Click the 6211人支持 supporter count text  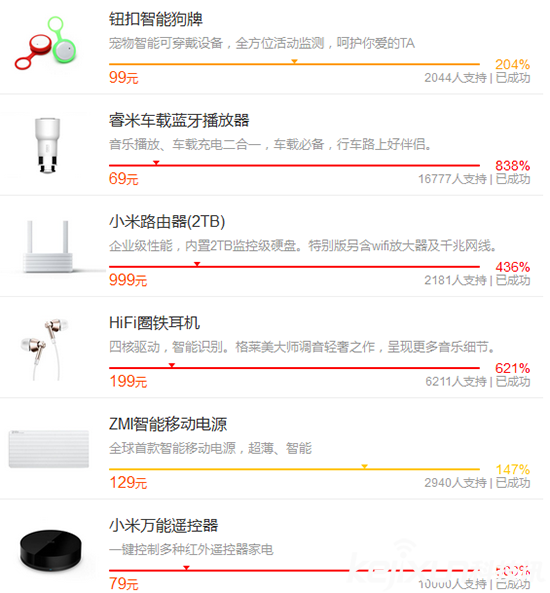click(x=456, y=382)
